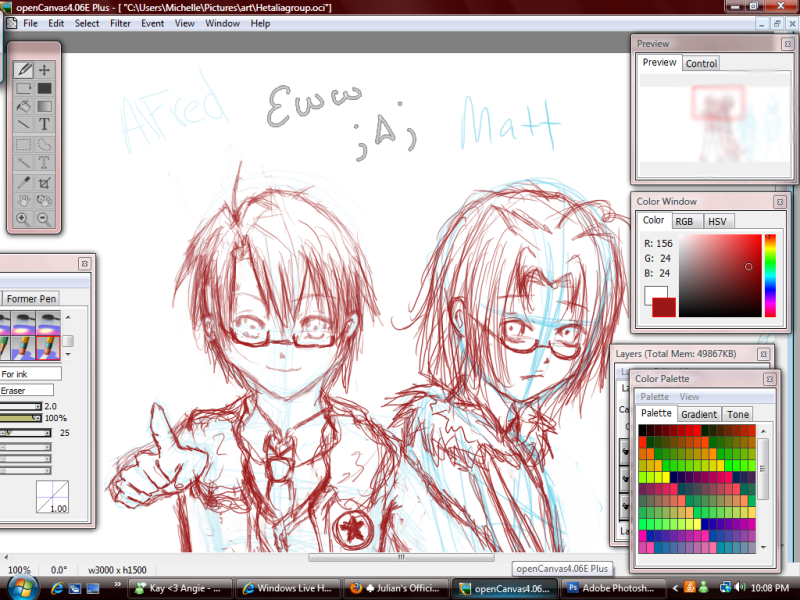Open the File menu
The height and width of the screenshot is (600, 800).
[x=30, y=23]
